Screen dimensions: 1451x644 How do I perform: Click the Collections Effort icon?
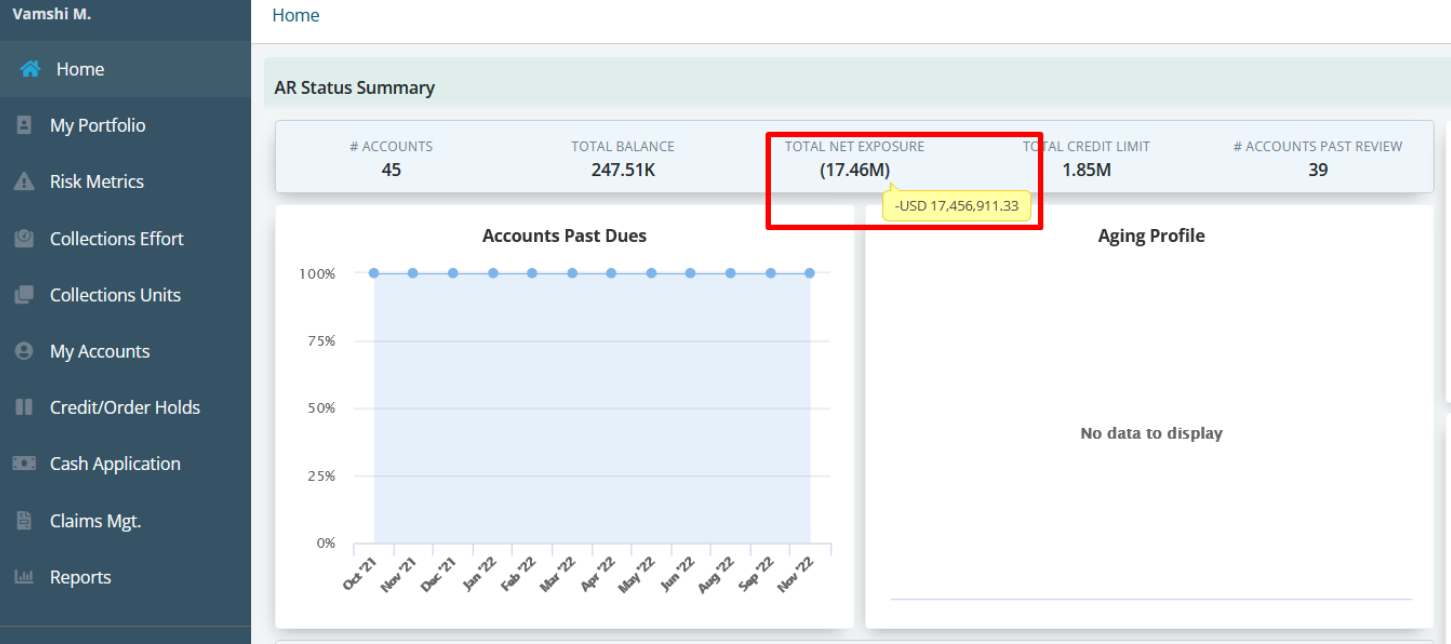pos(24,238)
